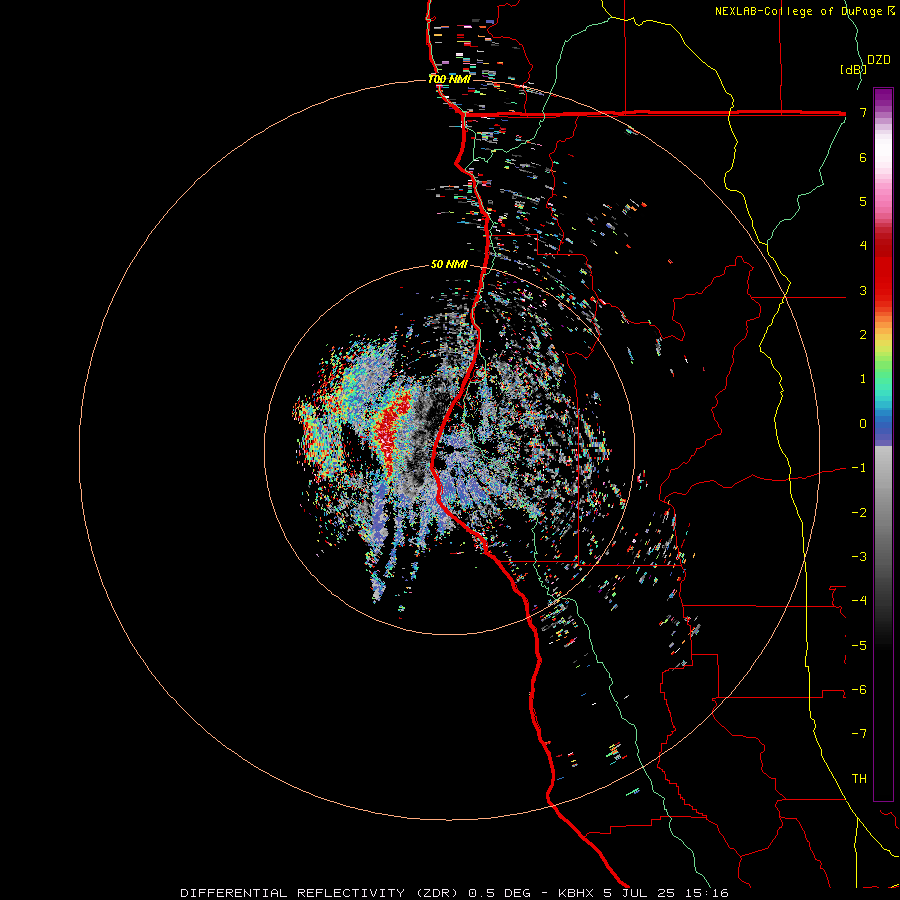This screenshot has width=900, height=900.
Task: Click the -4 value on color scale
Action: 859,601
